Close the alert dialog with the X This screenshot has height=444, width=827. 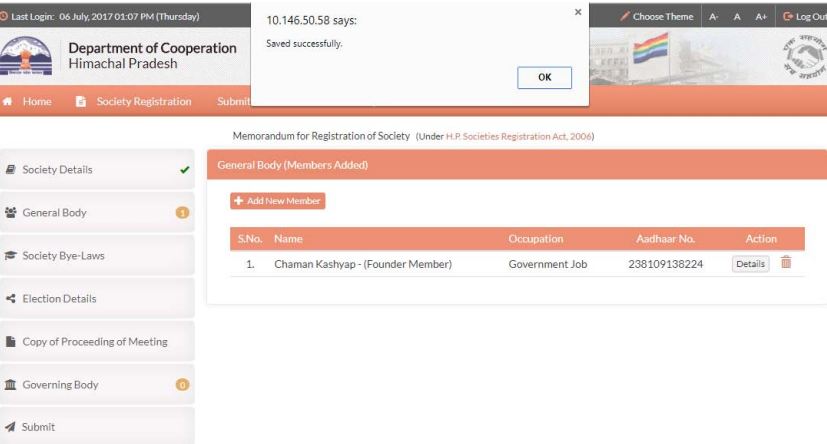click(x=578, y=12)
